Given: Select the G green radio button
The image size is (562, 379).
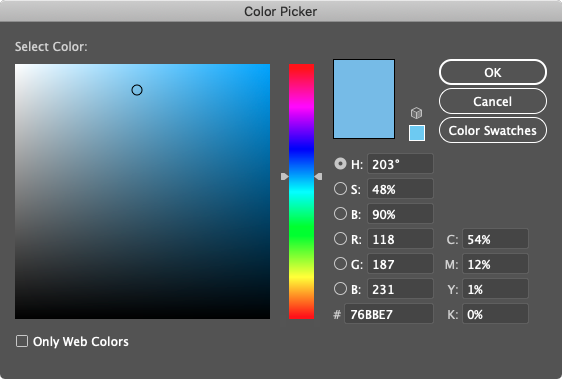Looking at the screenshot, I should (x=340, y=264).
